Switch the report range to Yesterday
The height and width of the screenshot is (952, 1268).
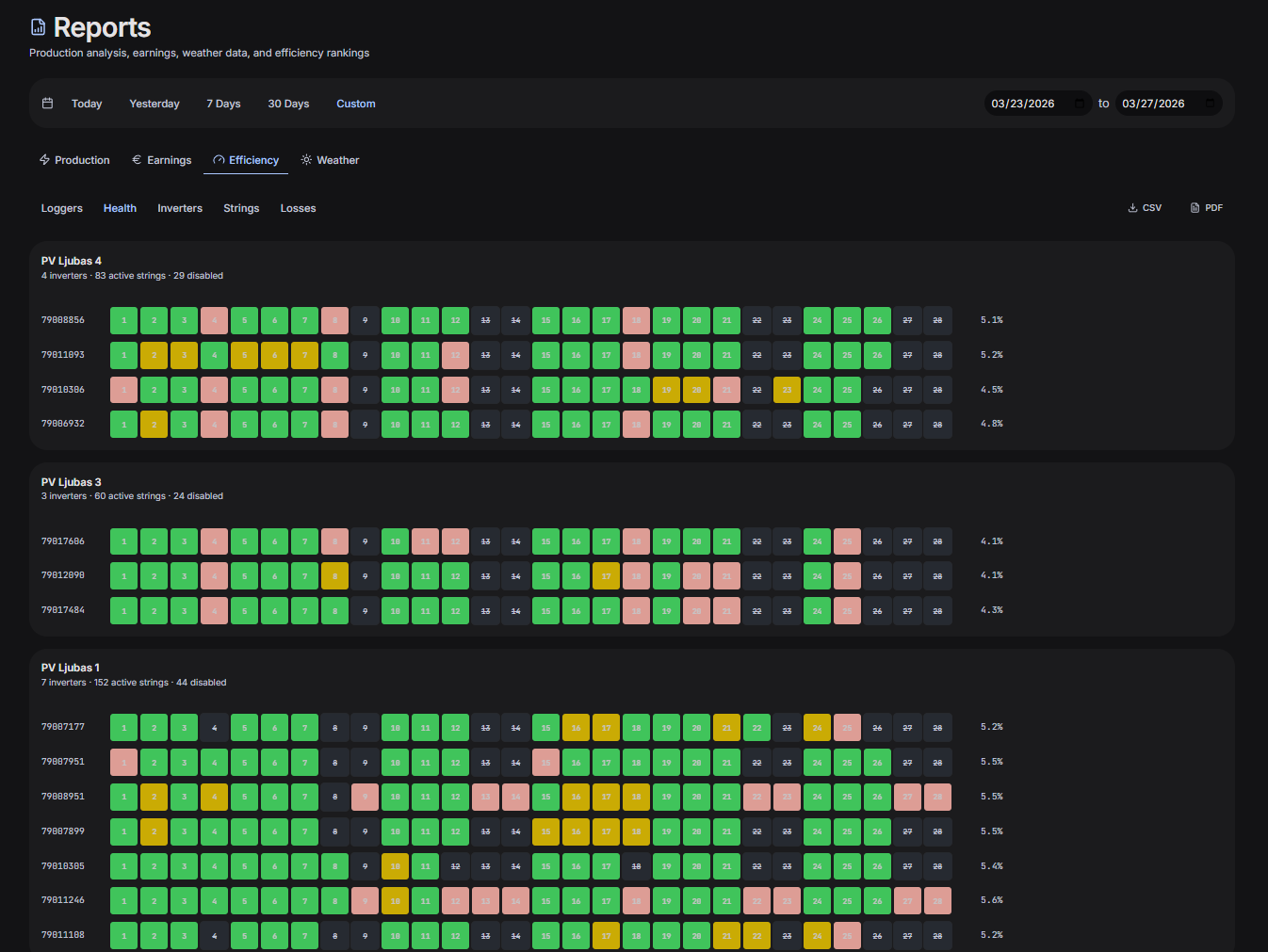(x=154, y=104)
